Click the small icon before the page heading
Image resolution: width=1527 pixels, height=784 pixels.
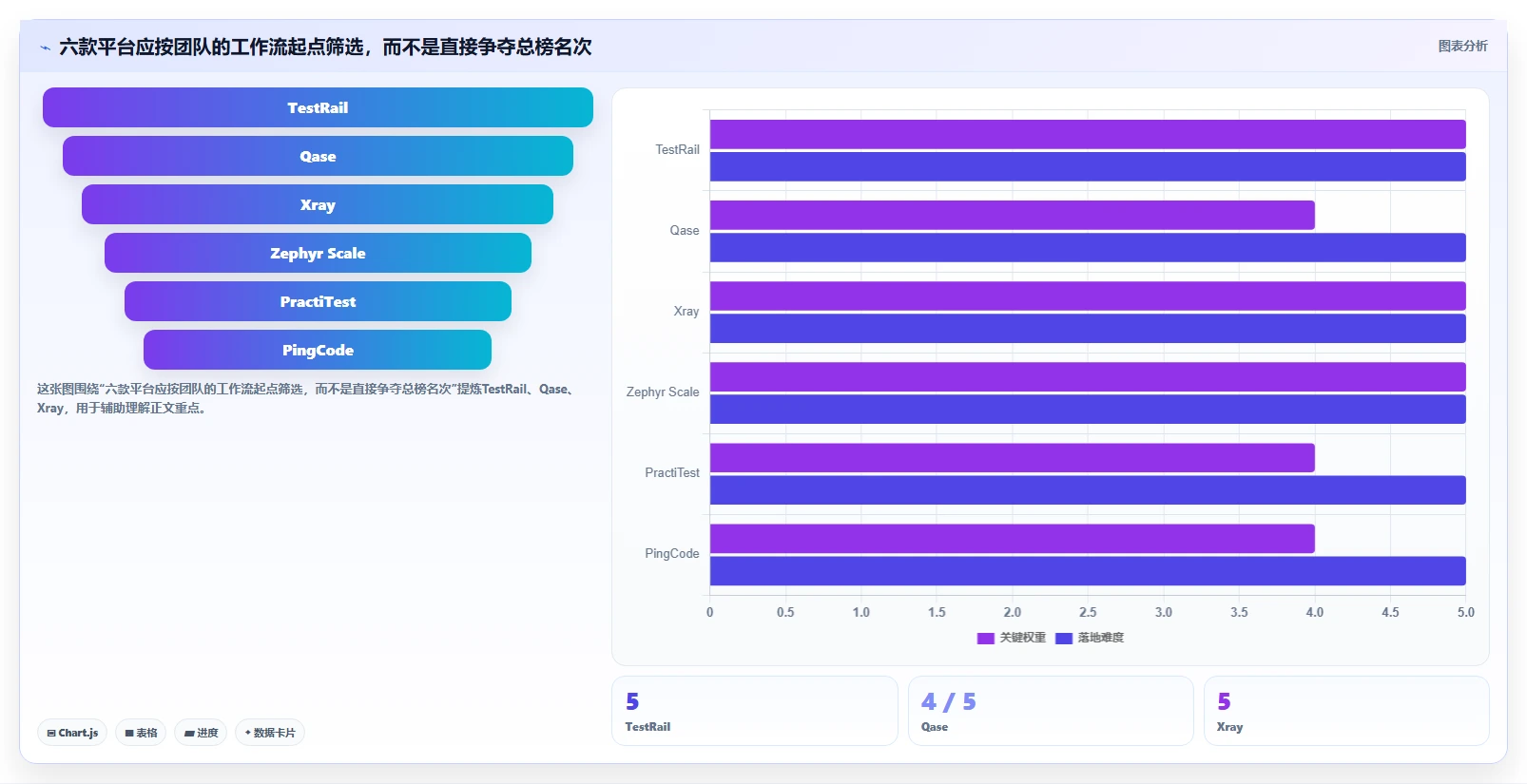45,48
